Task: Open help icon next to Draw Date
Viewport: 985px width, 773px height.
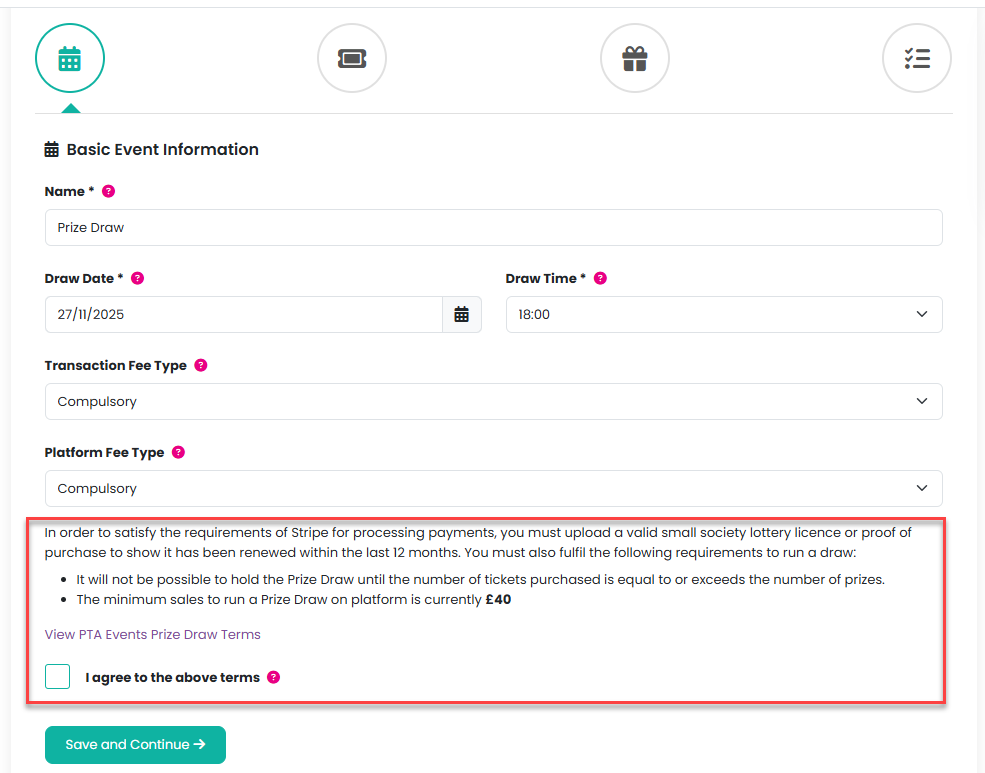Action: tap(138, 278)
